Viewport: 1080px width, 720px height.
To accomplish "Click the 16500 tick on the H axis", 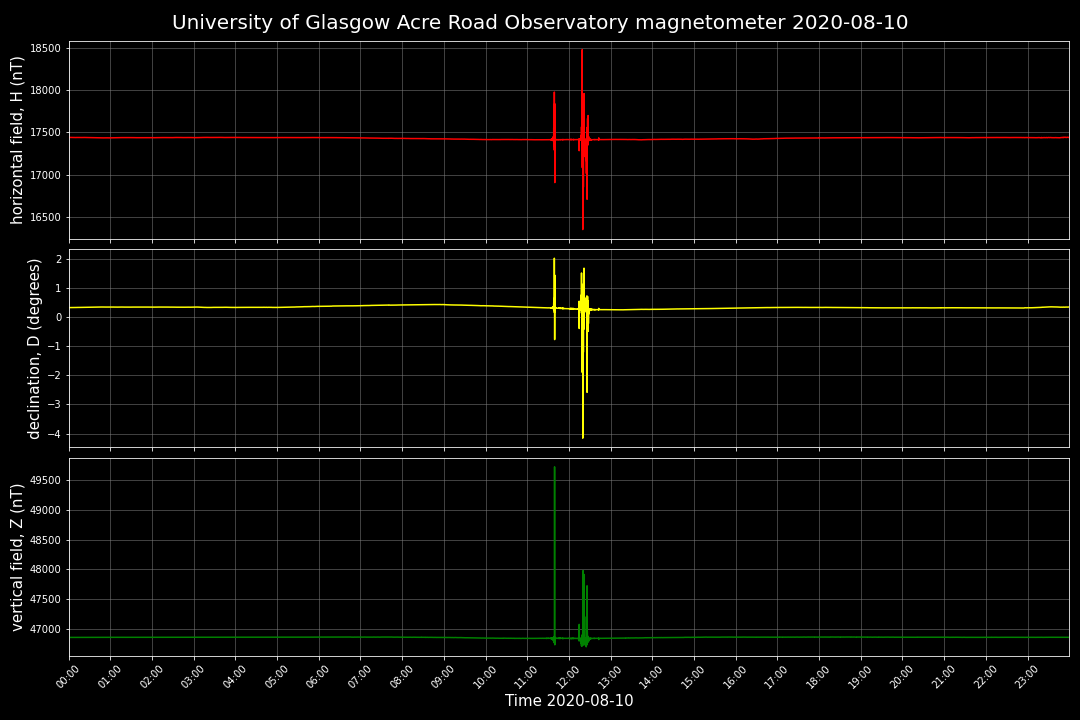I will pyautogui.click(x=46, y=218).
